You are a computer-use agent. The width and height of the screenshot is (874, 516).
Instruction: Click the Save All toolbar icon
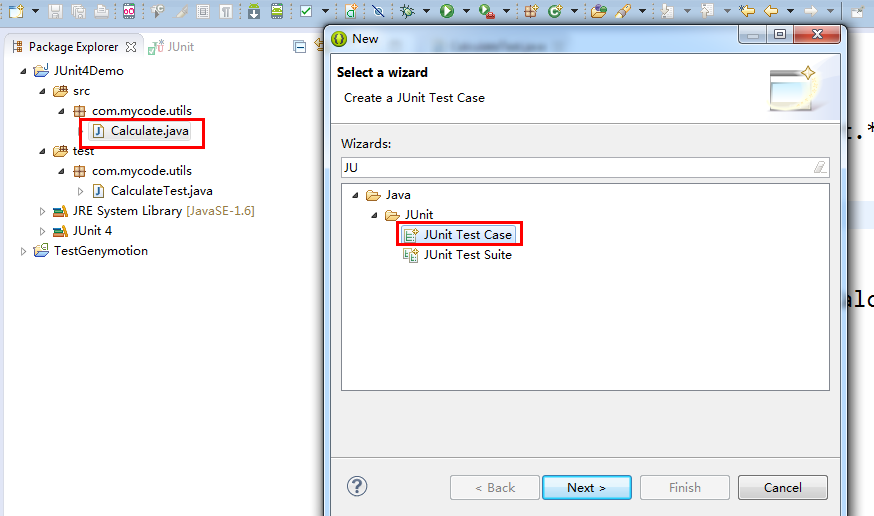click(x=79, y=11)
